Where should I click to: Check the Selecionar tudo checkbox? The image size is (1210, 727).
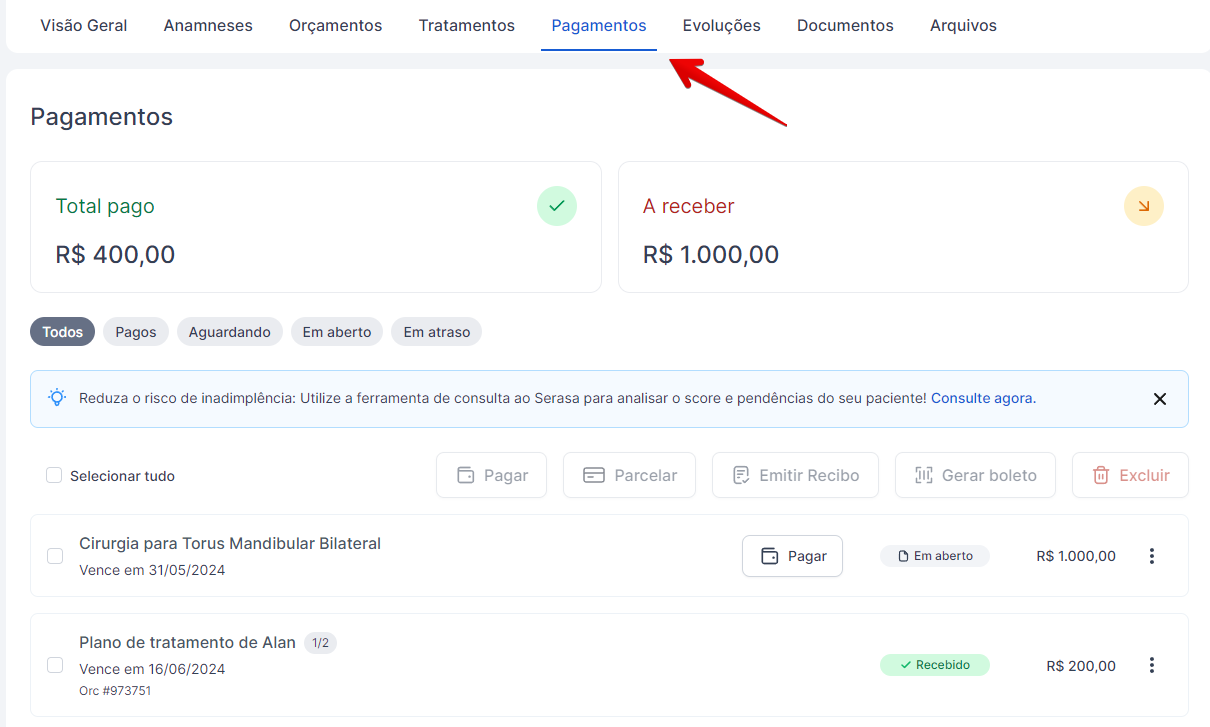click(54, 476)
